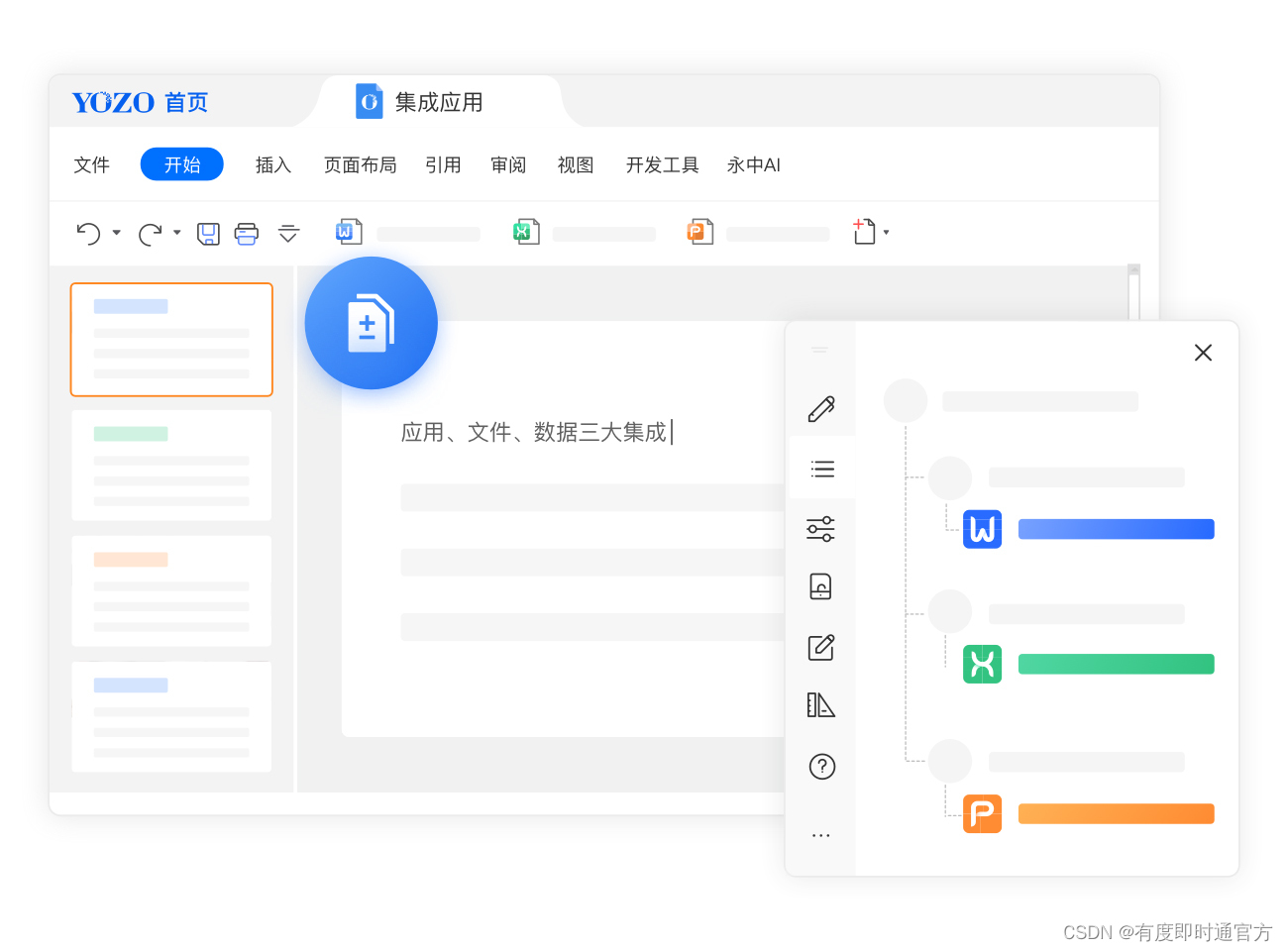Click the orange bar next to presentation icon

1117,813
